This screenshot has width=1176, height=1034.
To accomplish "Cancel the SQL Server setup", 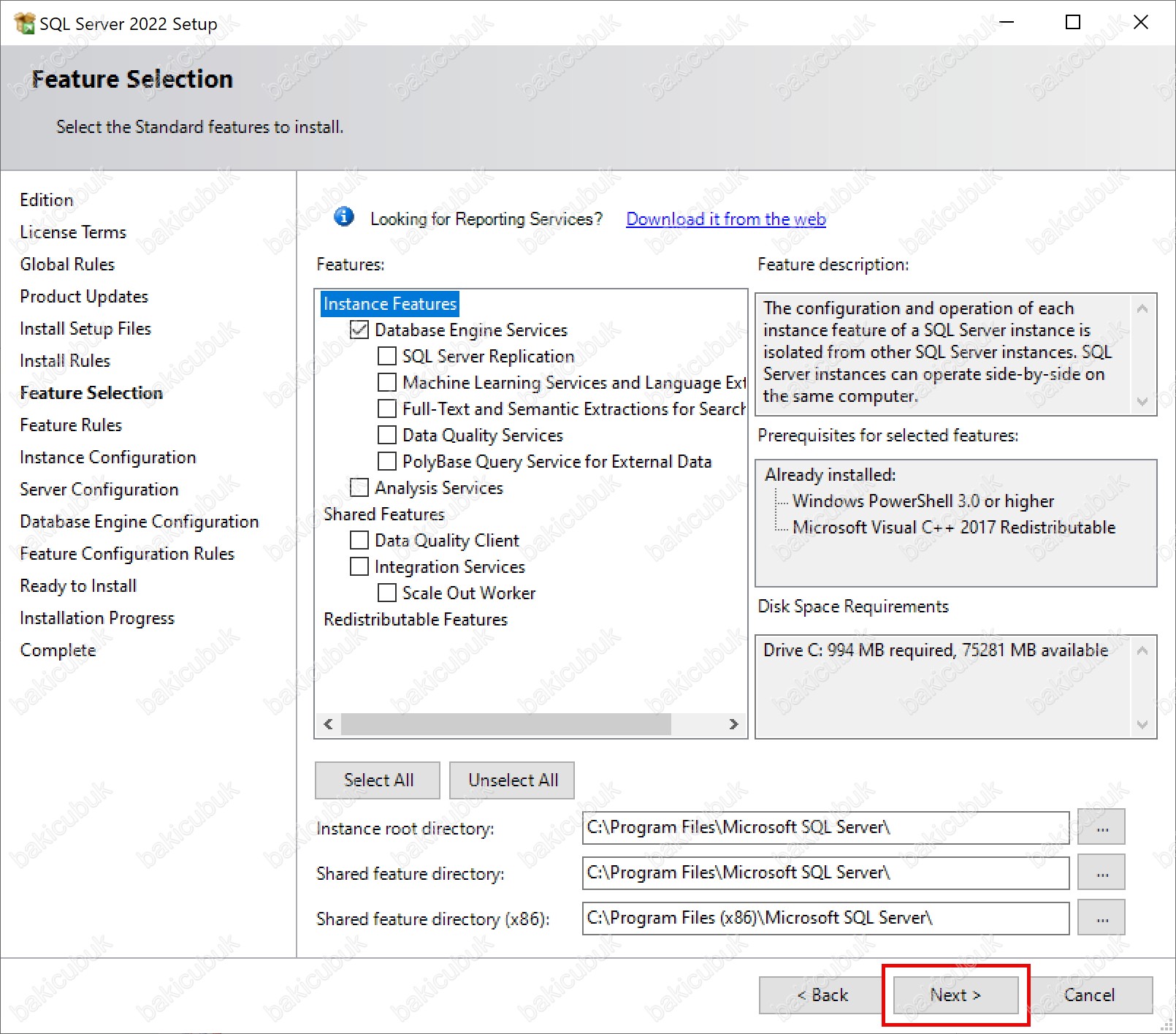I will coord(1089,995).
